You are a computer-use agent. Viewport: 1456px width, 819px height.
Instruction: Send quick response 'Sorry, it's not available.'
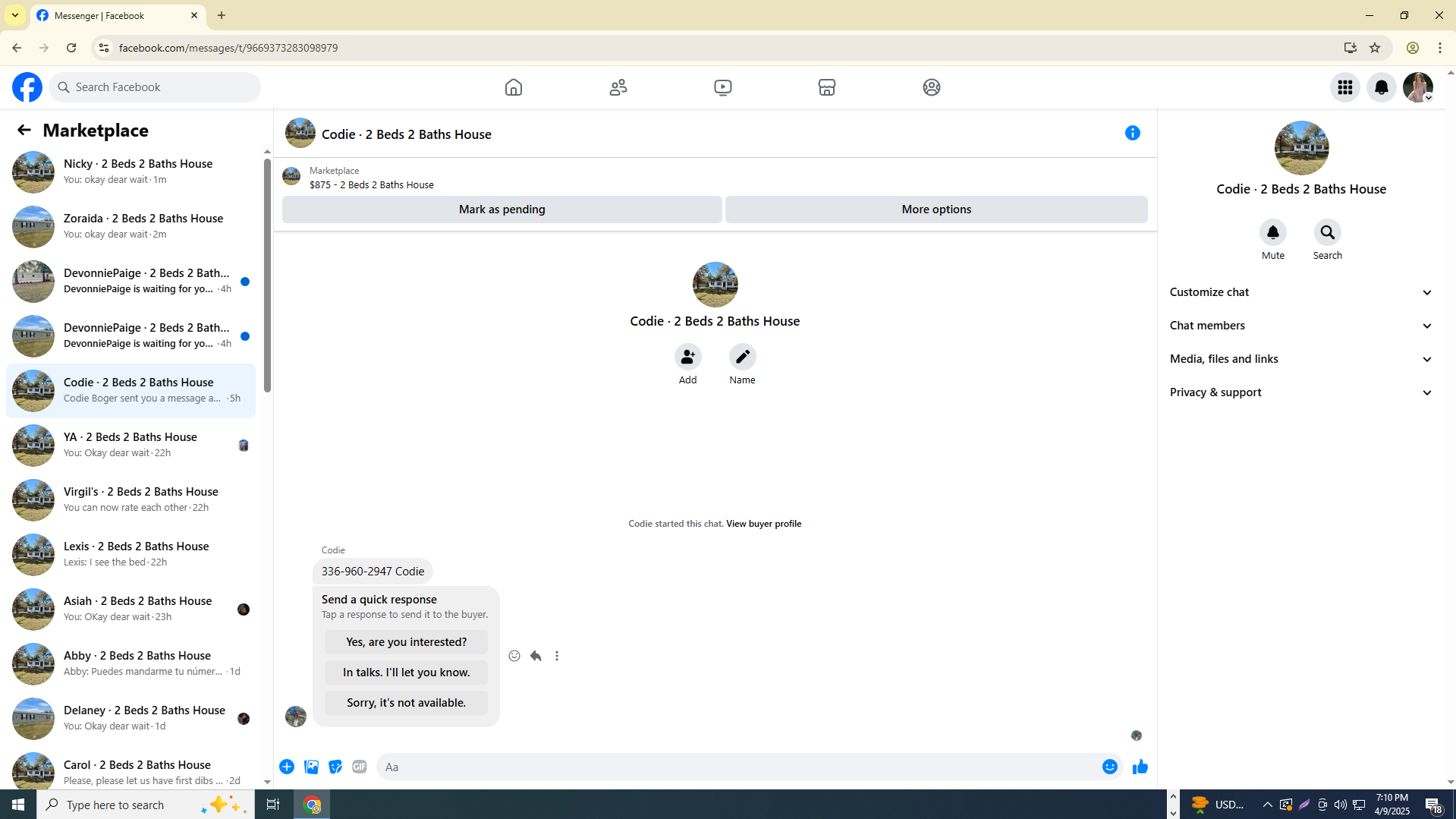pos(407,703)
